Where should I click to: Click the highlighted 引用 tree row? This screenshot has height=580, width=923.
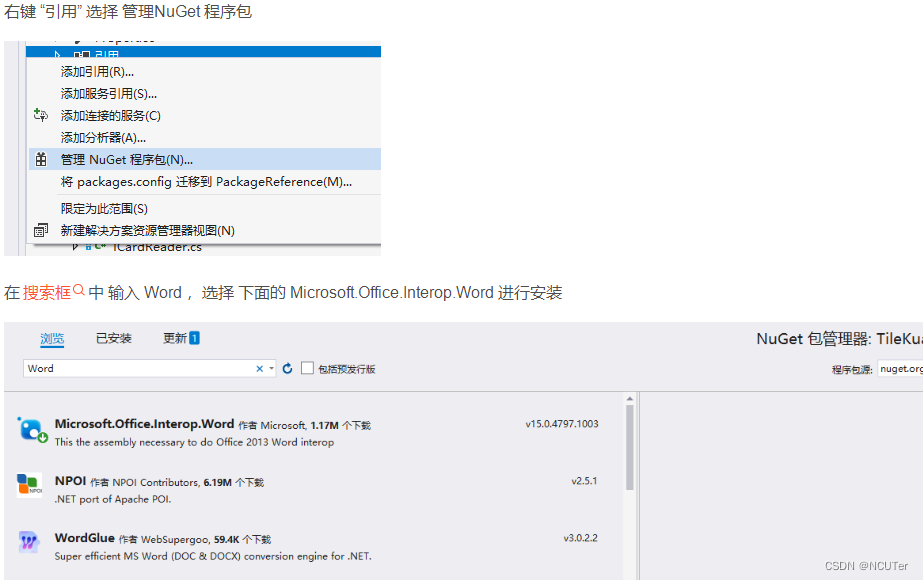(204, 54)
